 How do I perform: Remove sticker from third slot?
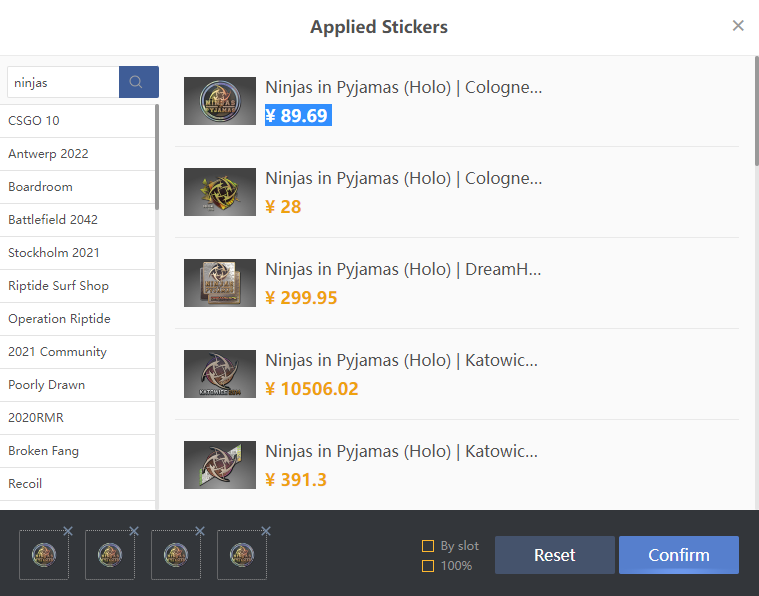coord(200,531)
